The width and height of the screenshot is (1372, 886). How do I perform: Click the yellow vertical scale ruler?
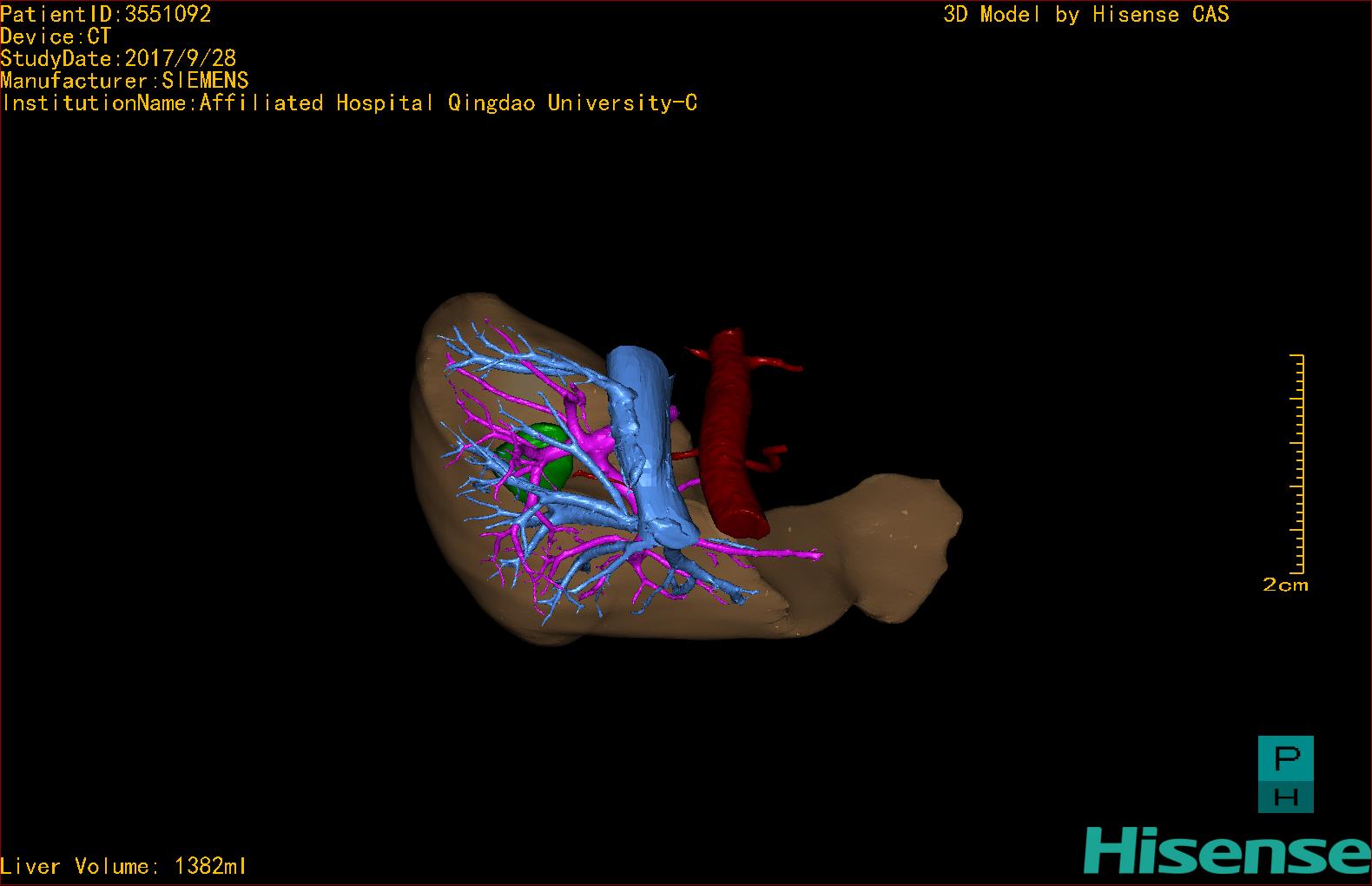pyautogui.click(x=1297, y=464)
